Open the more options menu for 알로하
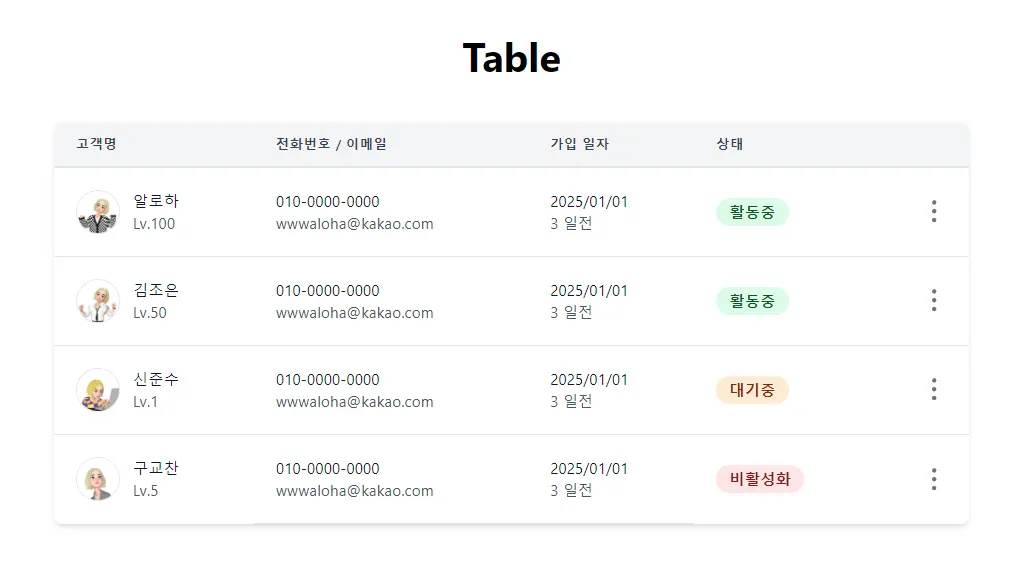This screenshot has width=1029, height=571. [x=933, y=211]
